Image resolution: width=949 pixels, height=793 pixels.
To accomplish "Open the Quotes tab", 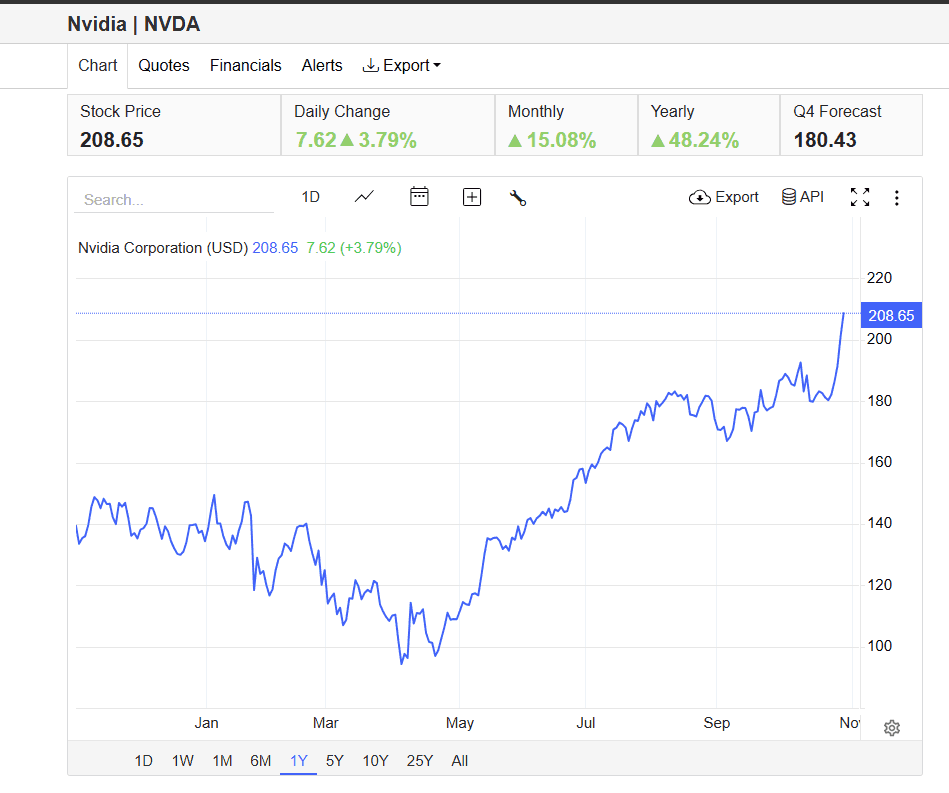I will tap(163, 65).
